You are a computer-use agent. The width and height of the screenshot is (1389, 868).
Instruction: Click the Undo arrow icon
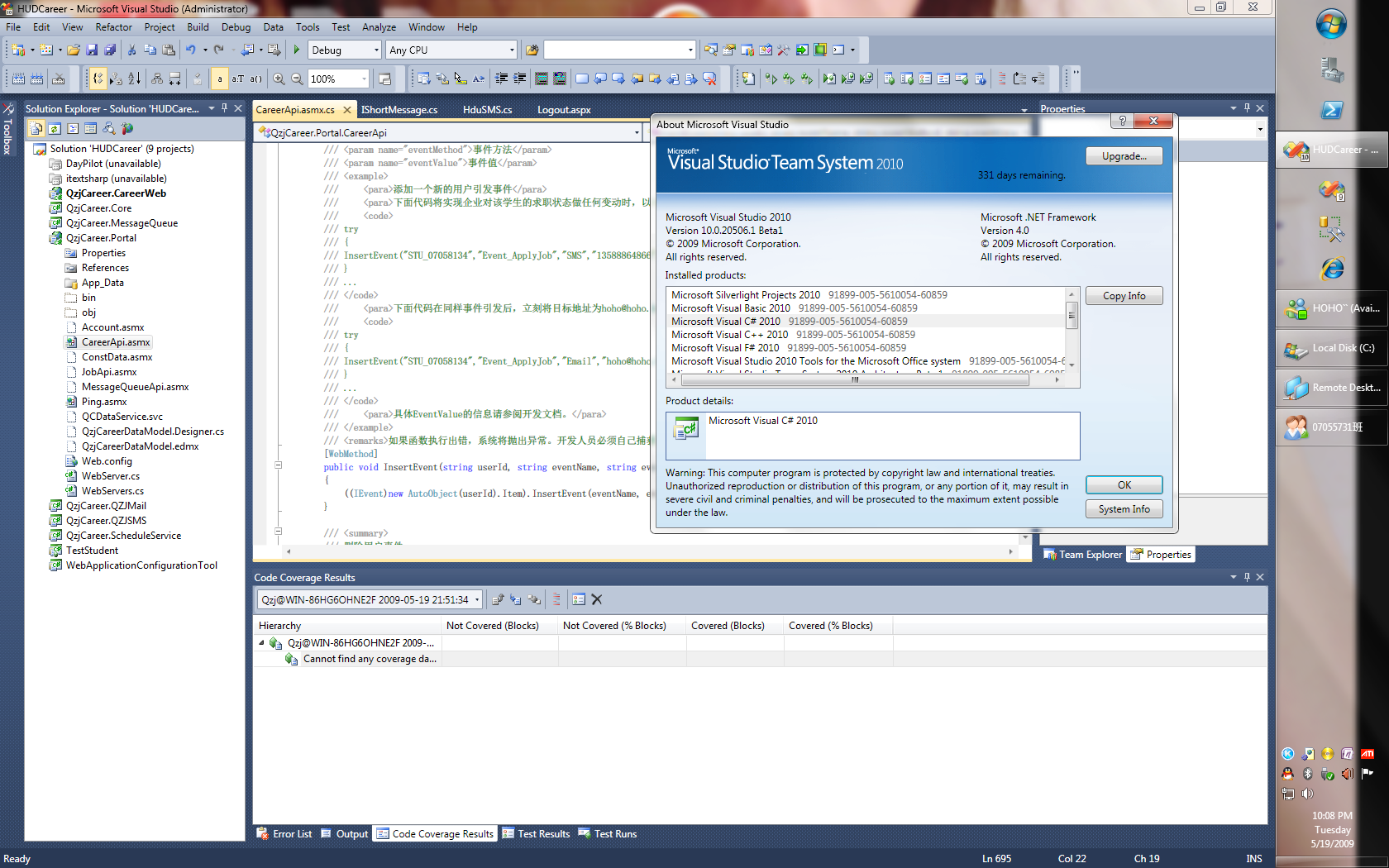tap(191, 50)
